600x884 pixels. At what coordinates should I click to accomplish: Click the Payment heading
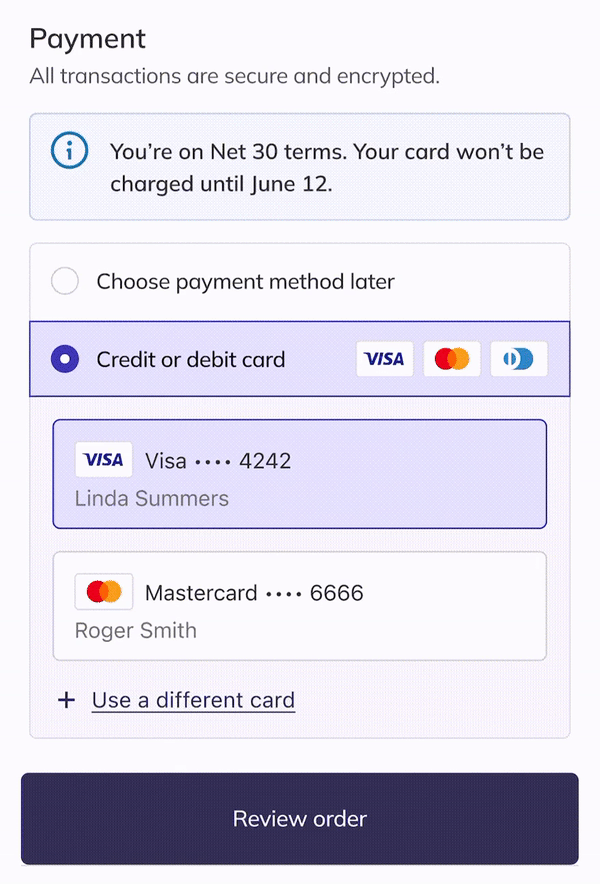coord(88,39)
